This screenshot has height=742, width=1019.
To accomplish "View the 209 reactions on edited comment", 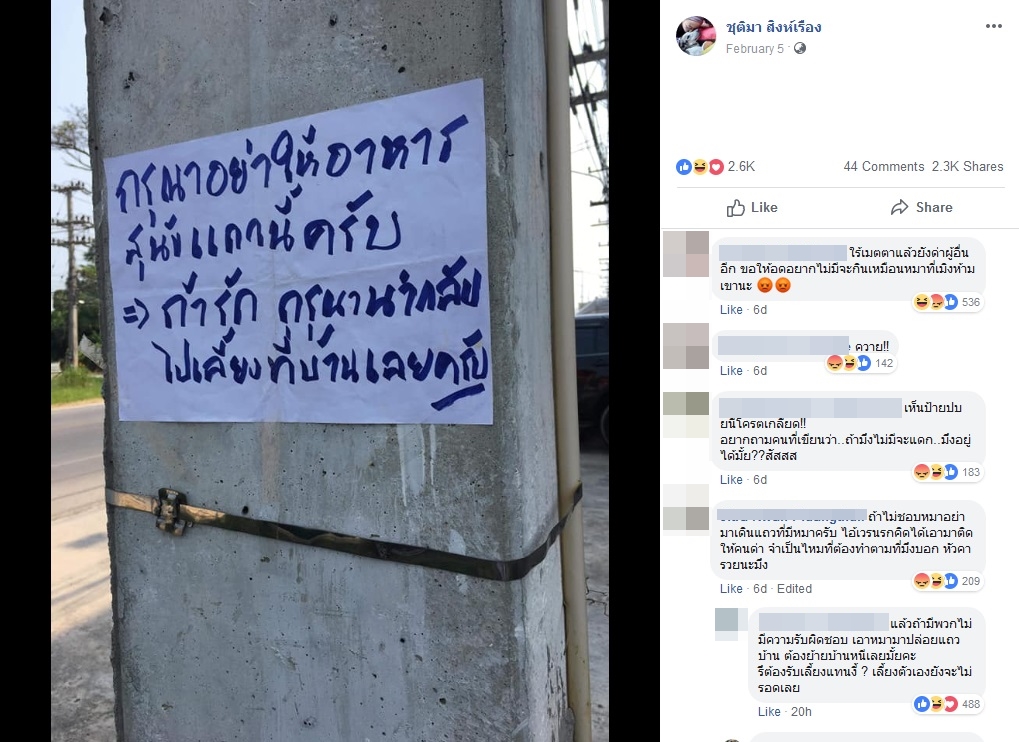I will (948, 582).
